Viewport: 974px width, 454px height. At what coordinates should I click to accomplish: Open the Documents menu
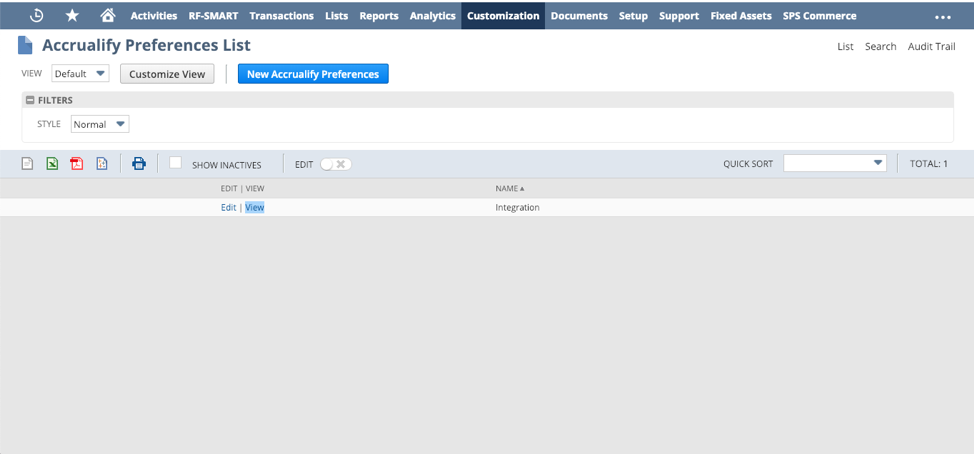point(579,16)
